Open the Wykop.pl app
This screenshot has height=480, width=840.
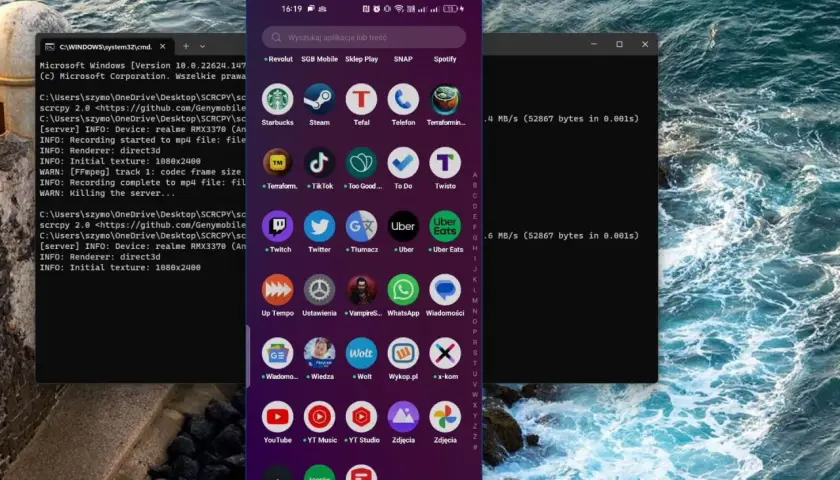(403, 354)
